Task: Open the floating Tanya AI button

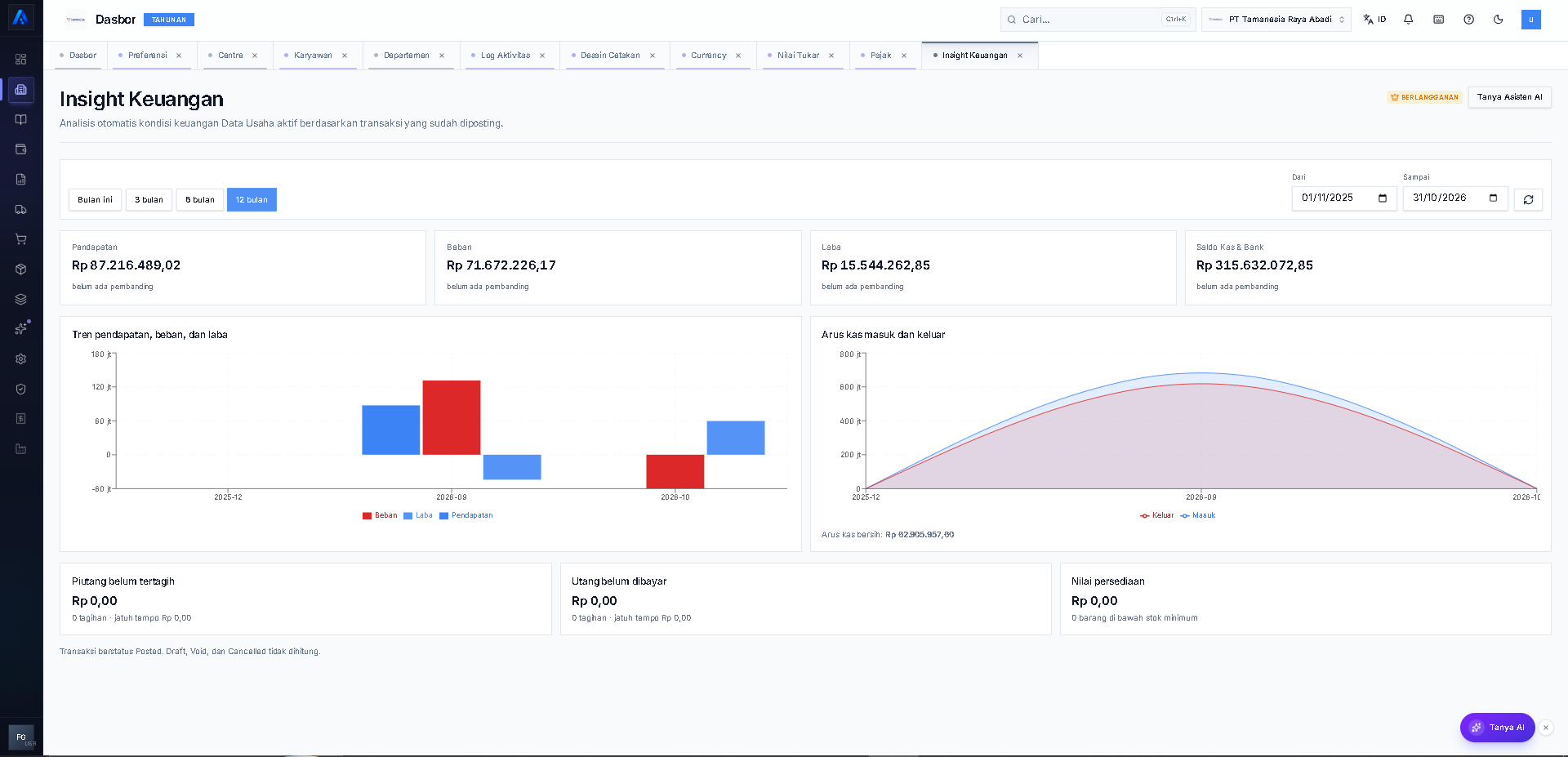Action: coord(1497,728)
